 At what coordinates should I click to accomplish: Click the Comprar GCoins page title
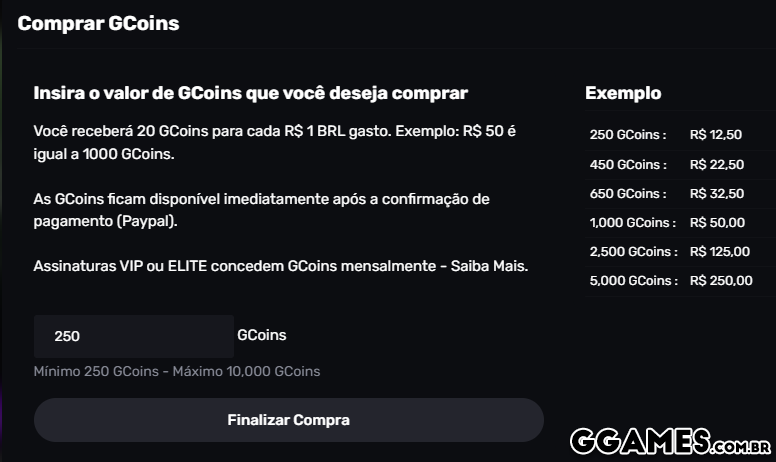coord(98,23)
